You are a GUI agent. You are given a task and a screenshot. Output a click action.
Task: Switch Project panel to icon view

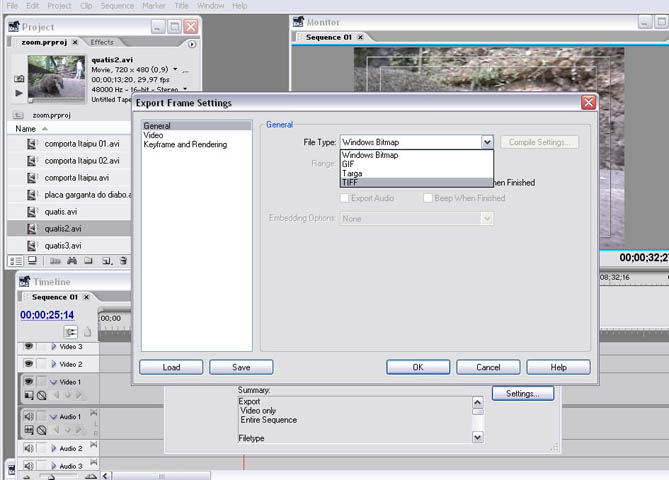coord(32,260)
